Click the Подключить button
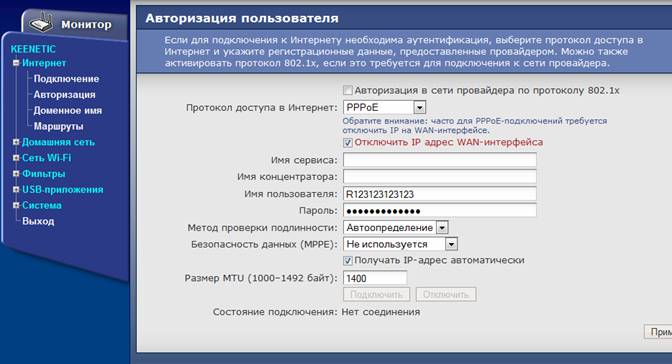 (376, 295)
